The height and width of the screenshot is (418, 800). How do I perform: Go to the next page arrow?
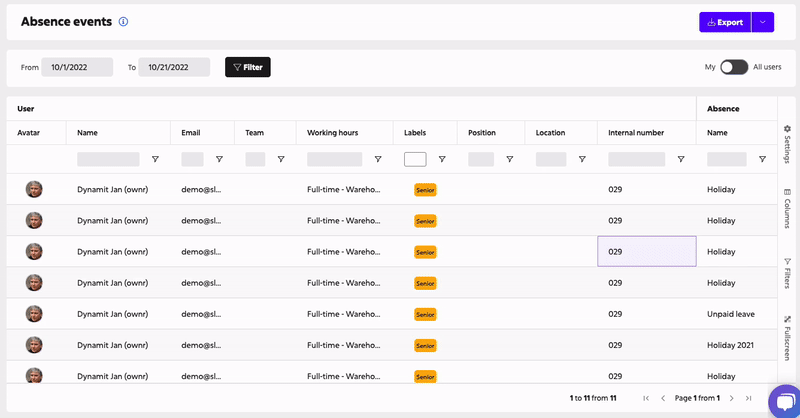tap(732, 398)
